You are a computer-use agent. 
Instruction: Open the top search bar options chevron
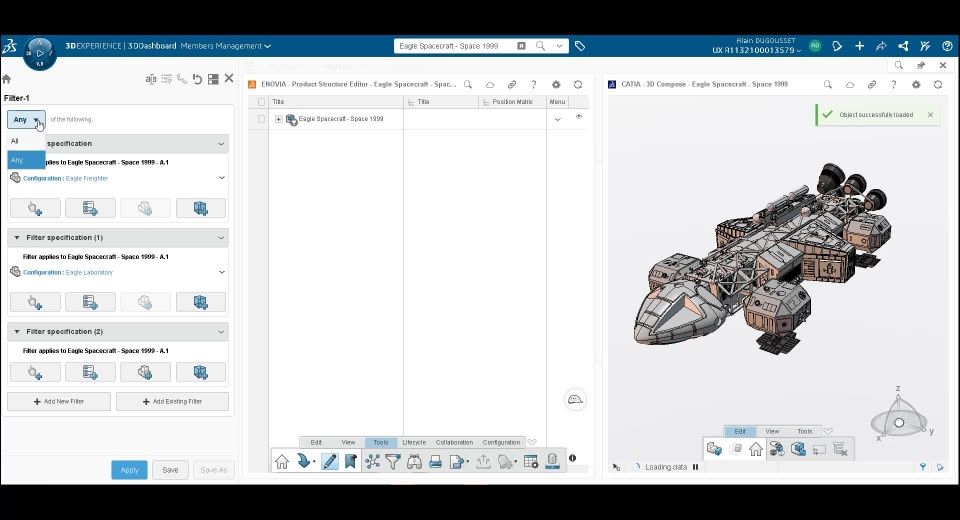coord(559,46)
